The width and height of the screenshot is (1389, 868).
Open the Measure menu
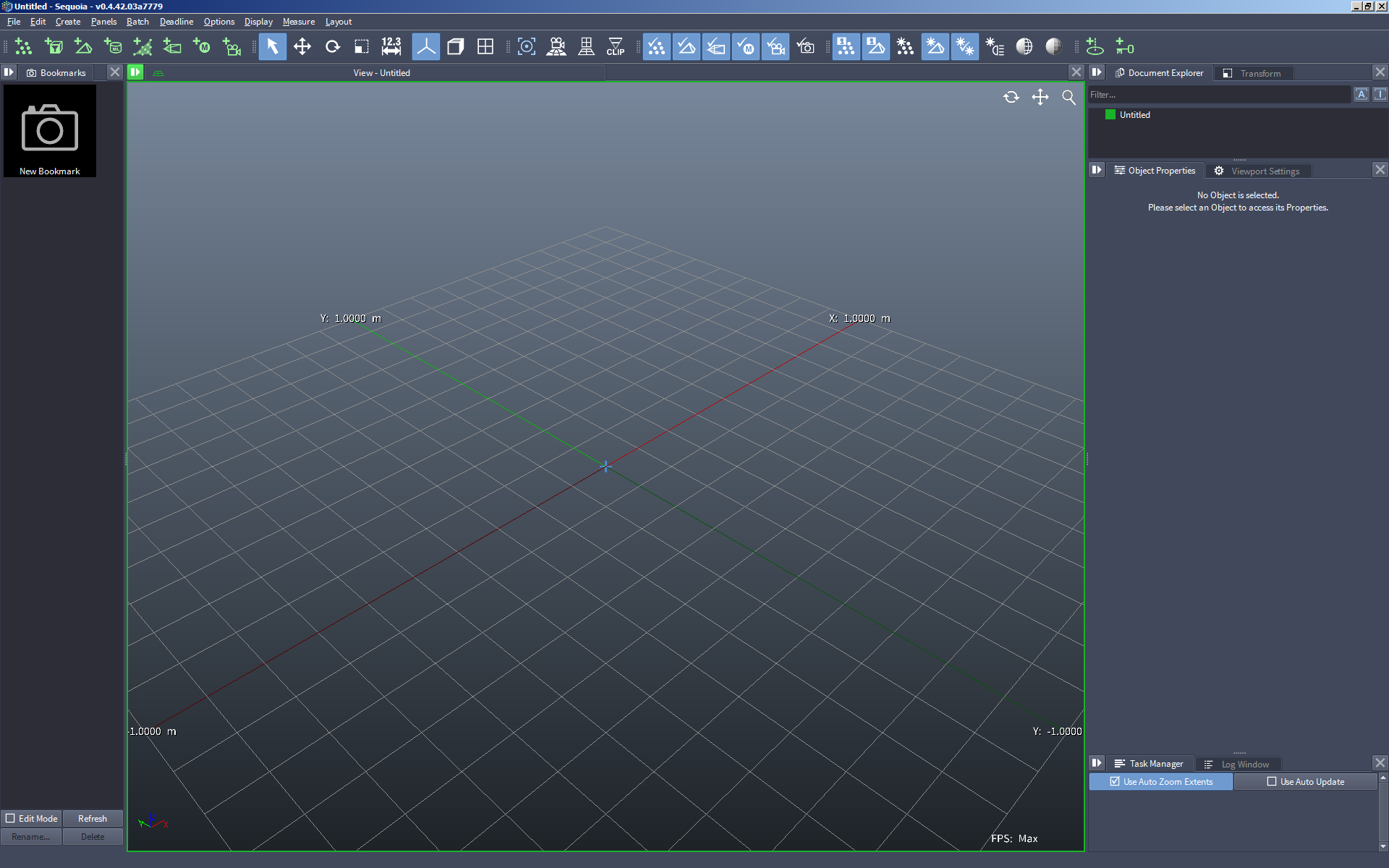click(299, 22)
